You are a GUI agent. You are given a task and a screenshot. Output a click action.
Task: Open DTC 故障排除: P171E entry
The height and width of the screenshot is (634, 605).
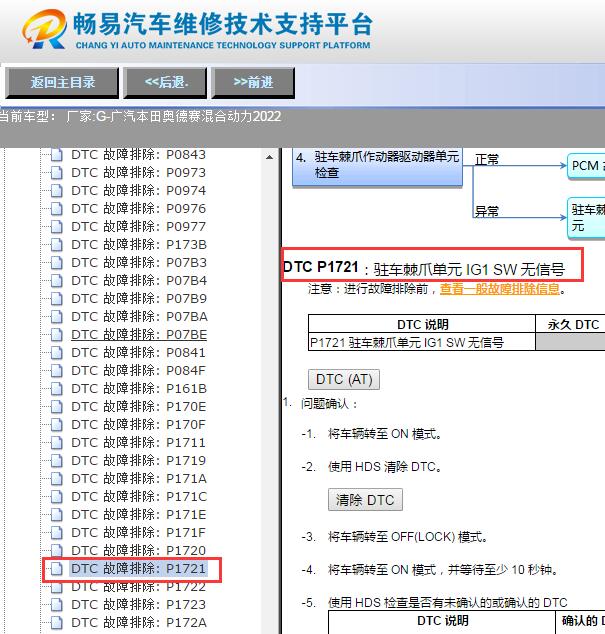tap(138, 514)
